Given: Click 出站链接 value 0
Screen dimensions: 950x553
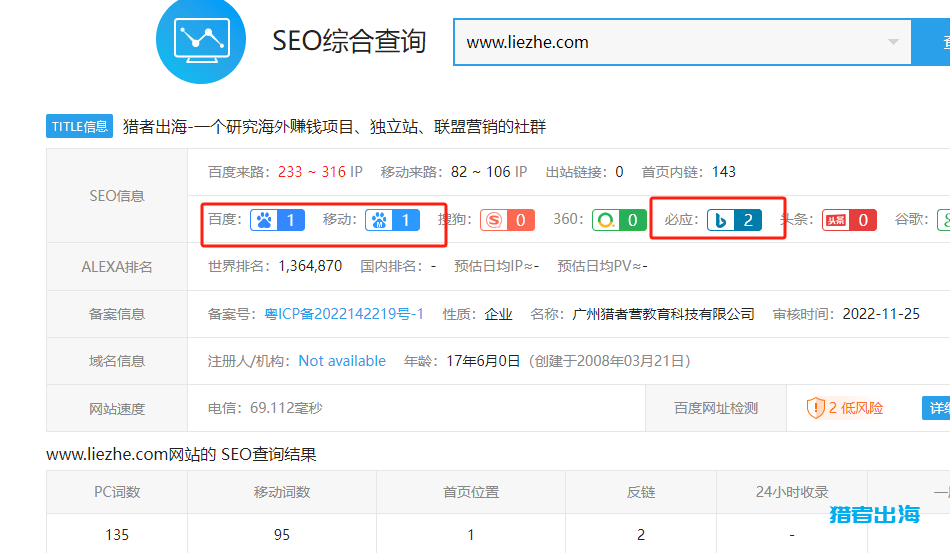Looking at the screenshot, I should 619,172.
